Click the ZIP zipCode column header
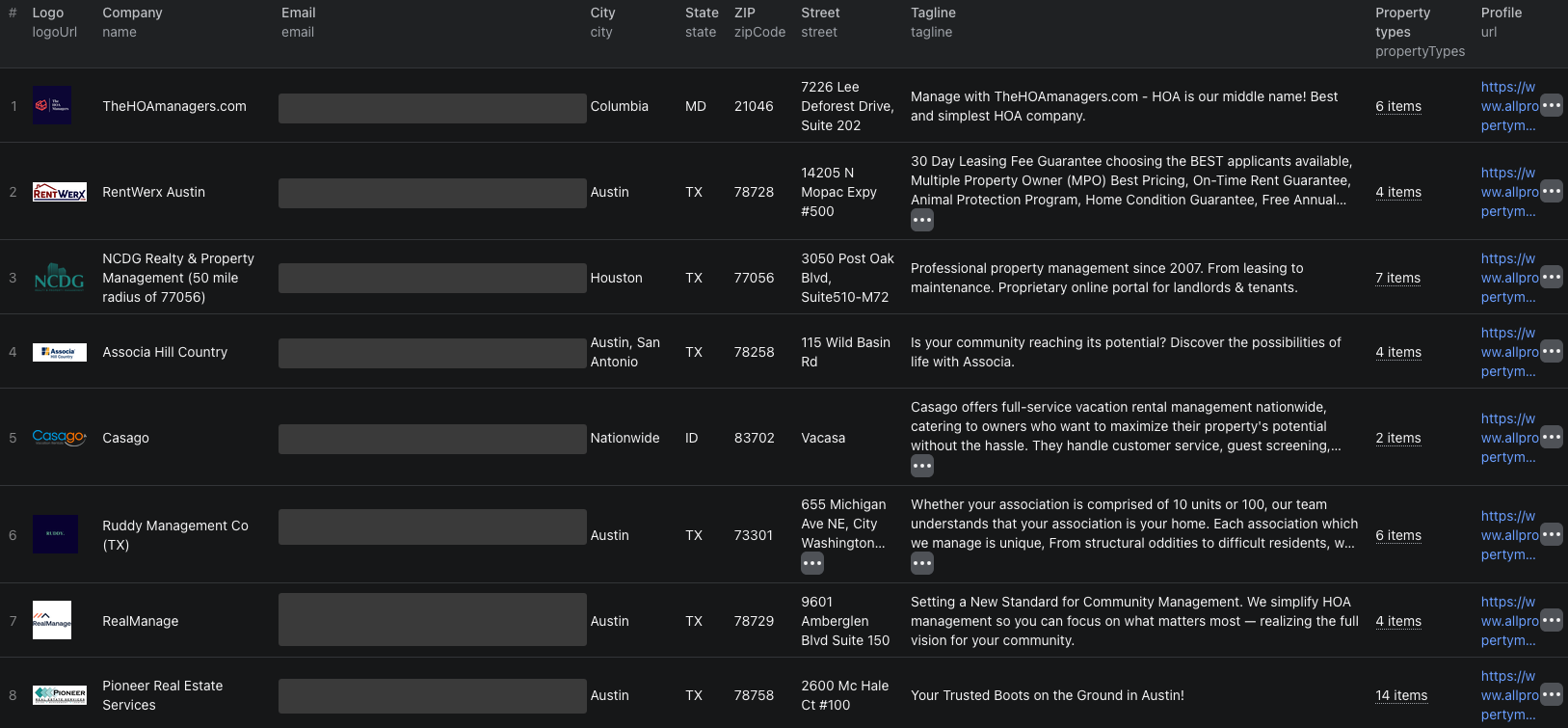Screen dimensions: 1568x728 coord(759,22)
